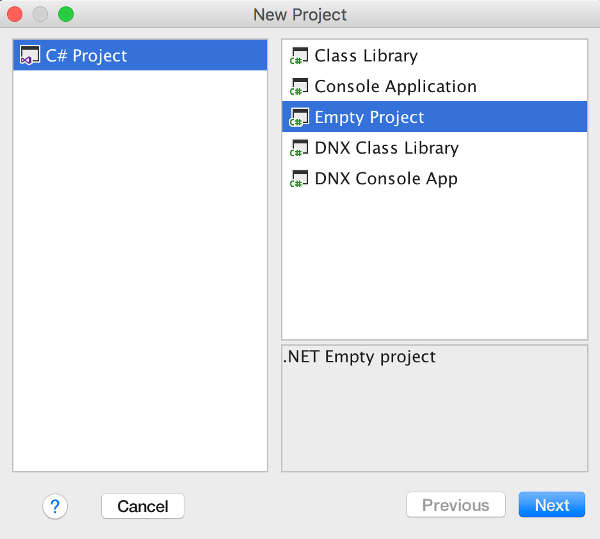Close the New Project dialog window

tap(15, 15)
